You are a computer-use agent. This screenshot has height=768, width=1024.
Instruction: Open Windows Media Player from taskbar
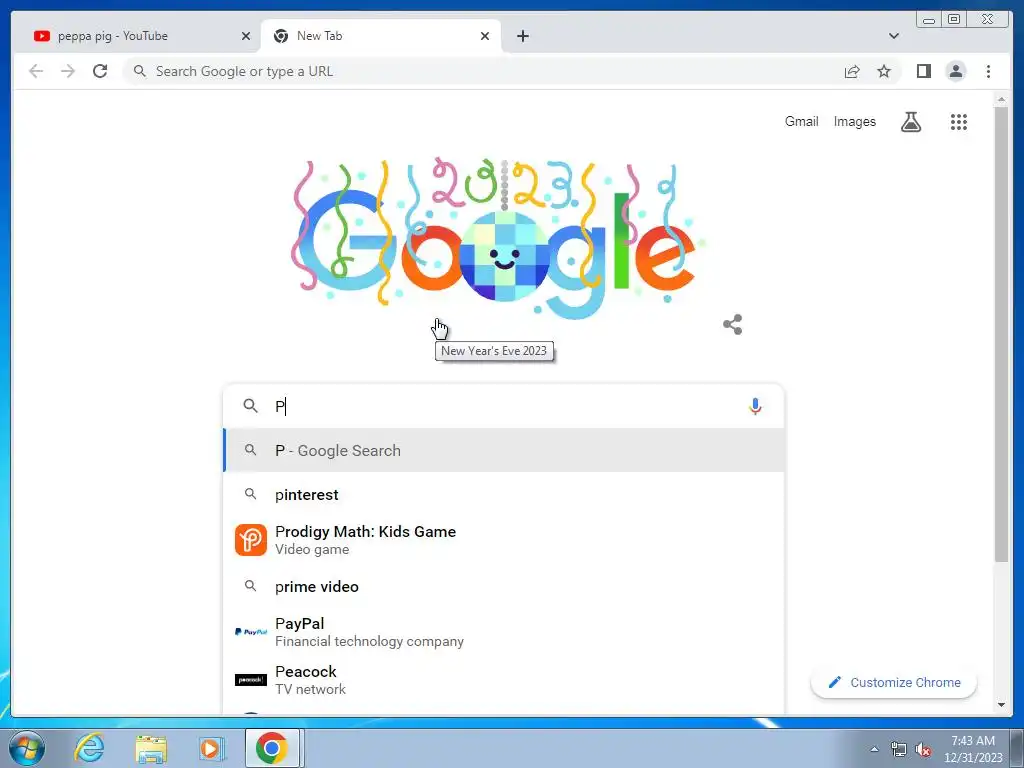211,748
